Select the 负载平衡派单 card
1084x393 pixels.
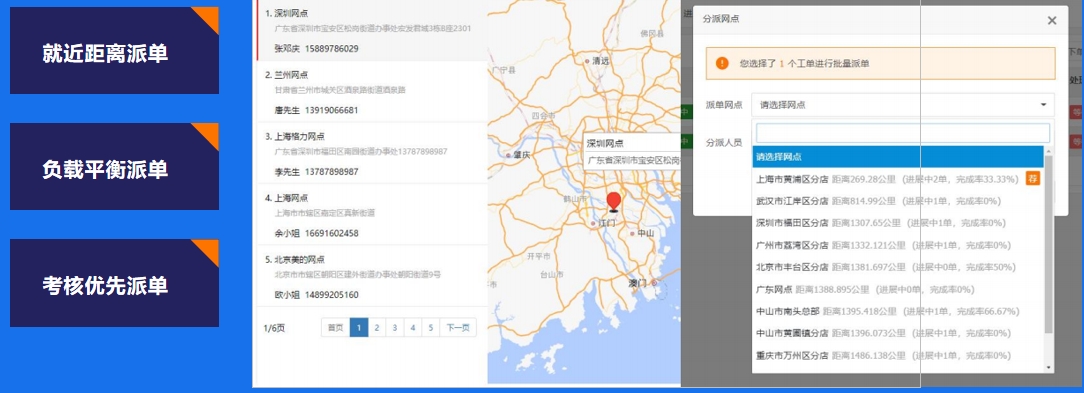point(114,166)
